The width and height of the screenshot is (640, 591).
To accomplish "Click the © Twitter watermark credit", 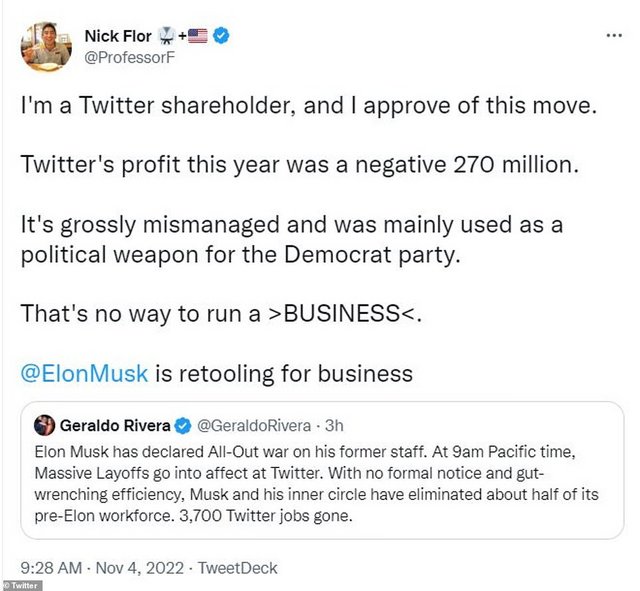I will tap(22, 583).
